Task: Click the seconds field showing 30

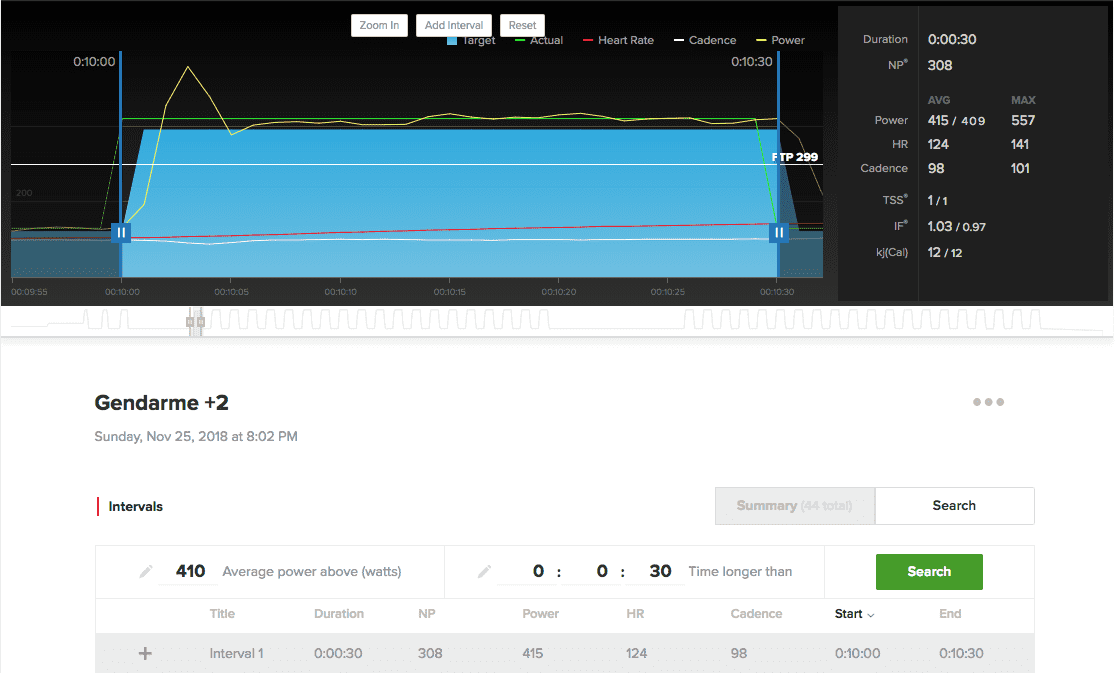Action: click(x=660, y=572)
